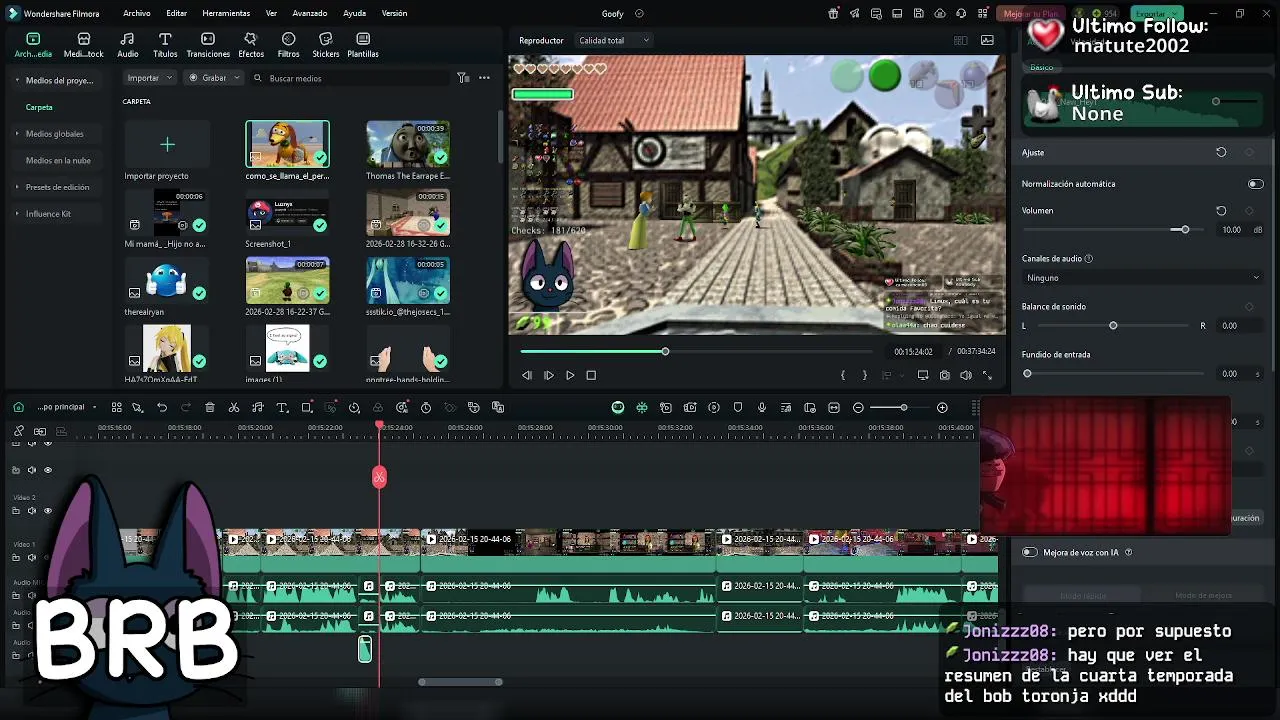
Task: Click the microphone voiceover icon
Action: [x=762, y=407]
